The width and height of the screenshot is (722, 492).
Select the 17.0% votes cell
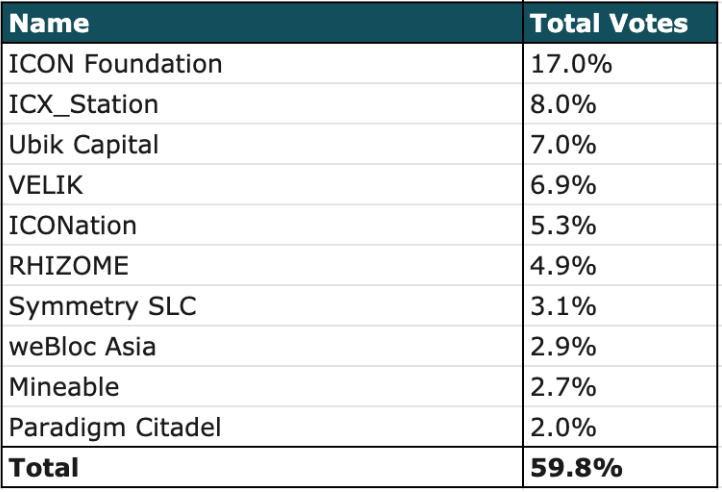(620, 64)
